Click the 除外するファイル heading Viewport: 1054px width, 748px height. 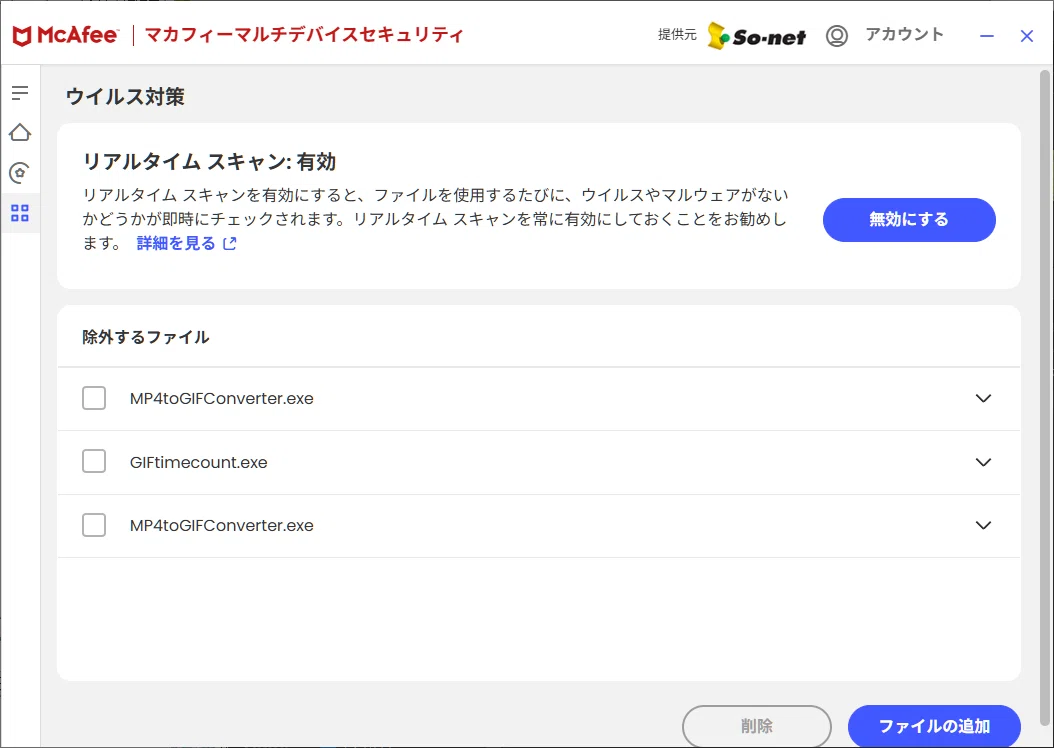(146, 337)
